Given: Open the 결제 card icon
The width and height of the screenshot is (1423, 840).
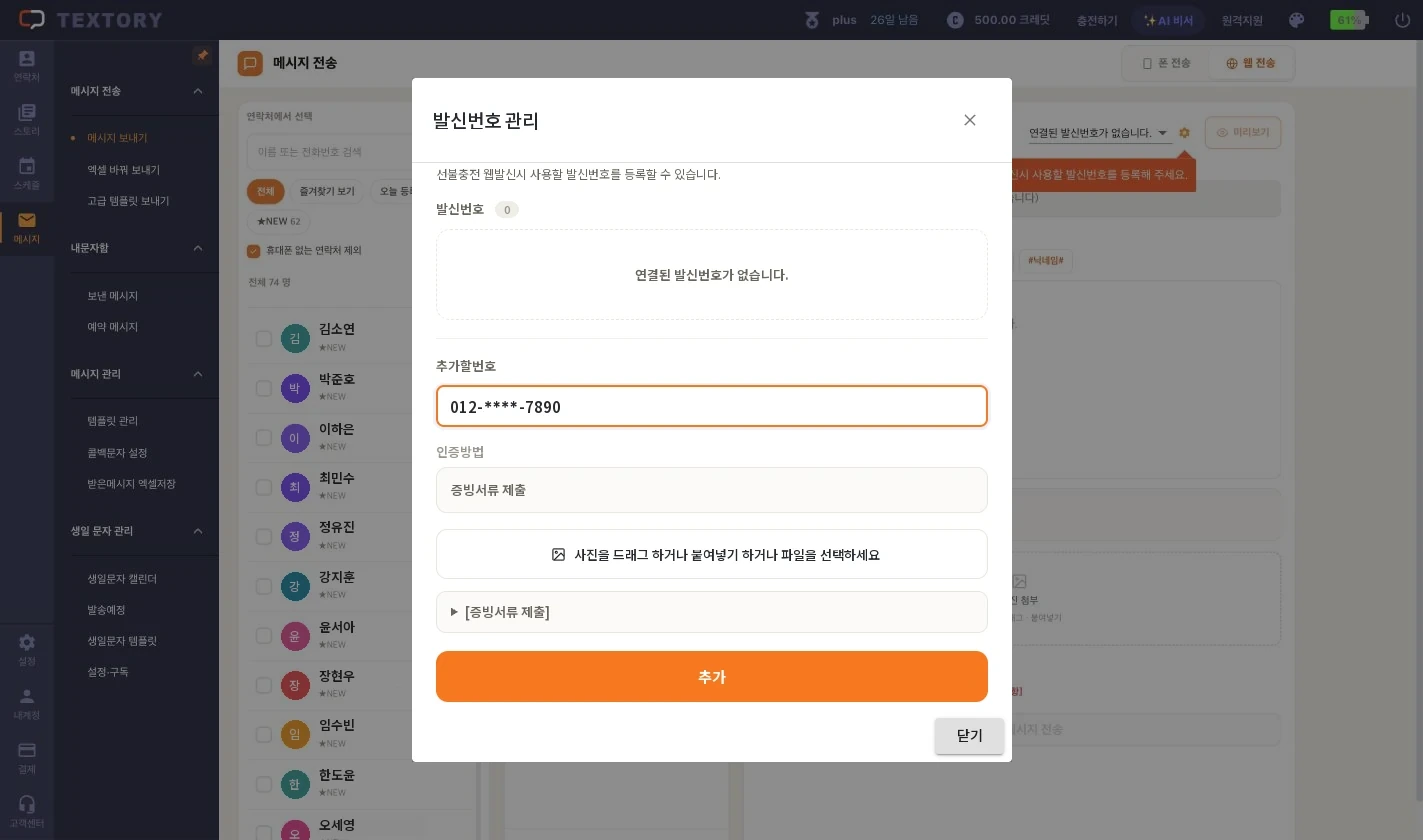Looking at the screenshot, I should click(27, 757).
